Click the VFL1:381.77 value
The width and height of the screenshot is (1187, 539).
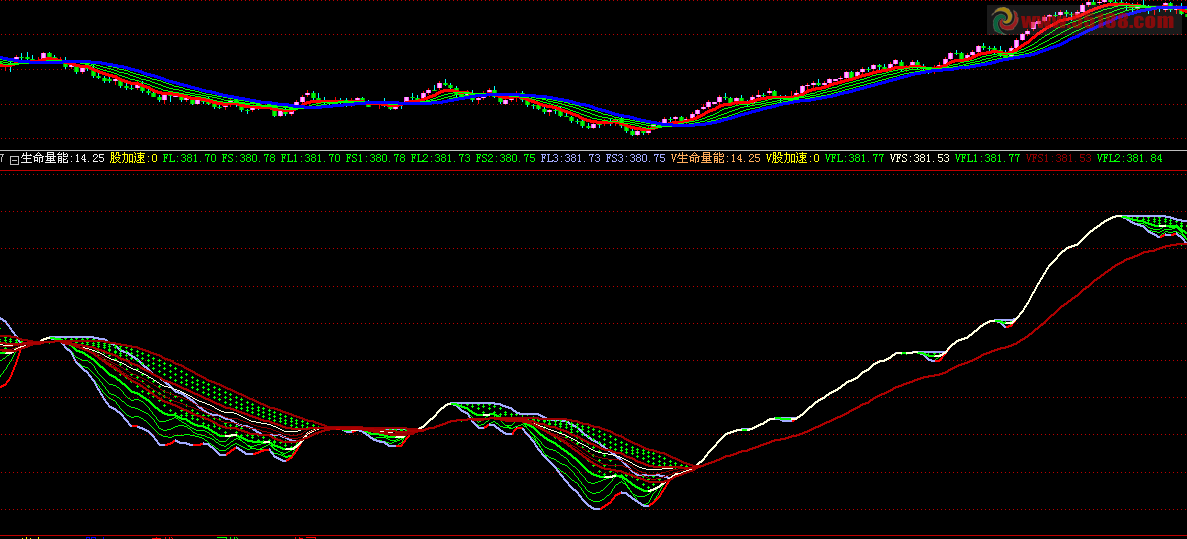988,158
